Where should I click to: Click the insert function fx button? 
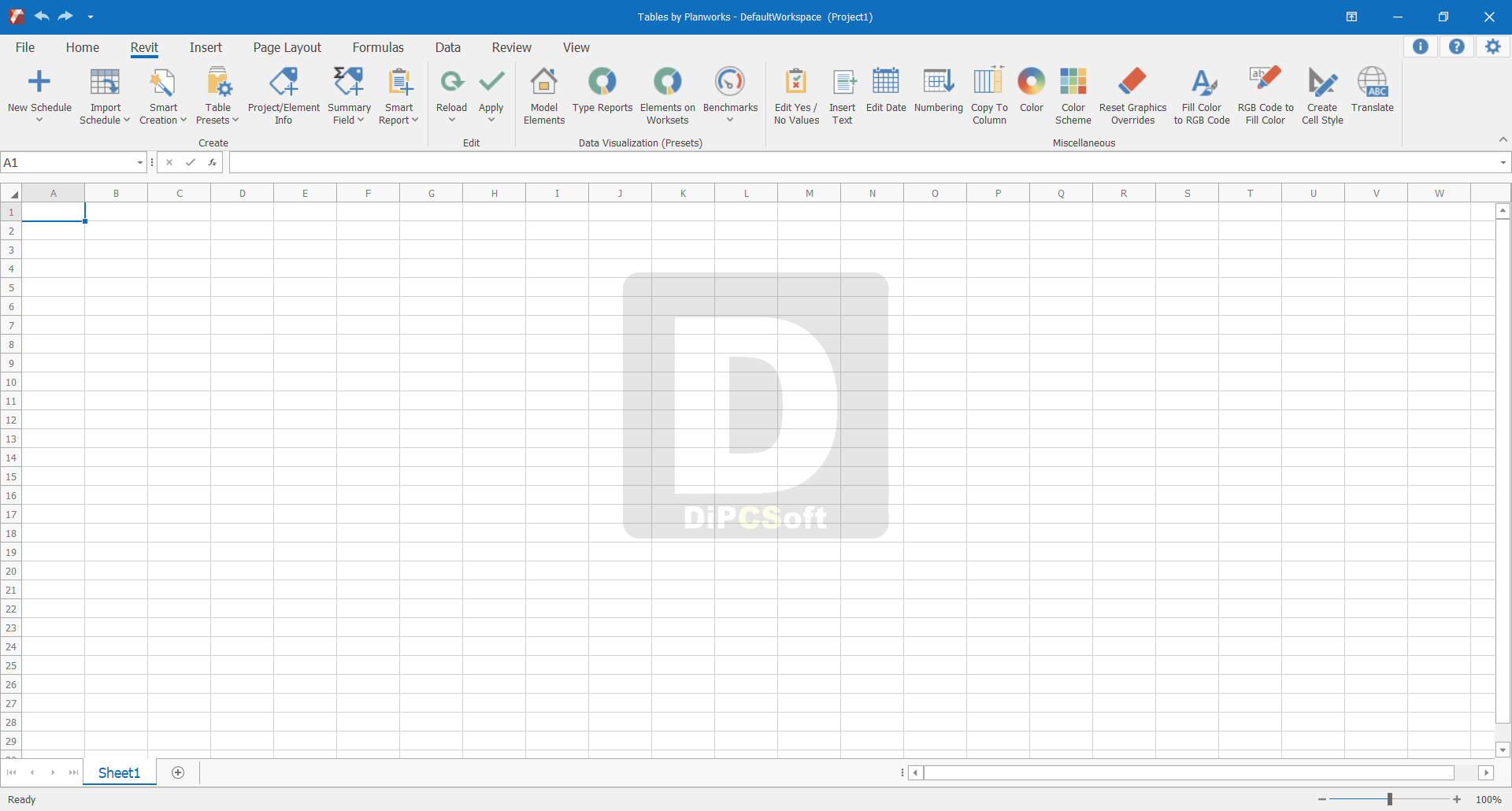(213, 163)
